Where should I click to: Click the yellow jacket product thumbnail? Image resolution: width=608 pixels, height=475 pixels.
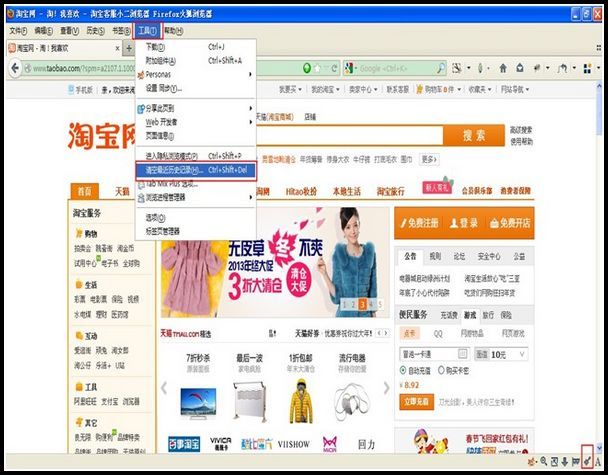tap(301, 401)
